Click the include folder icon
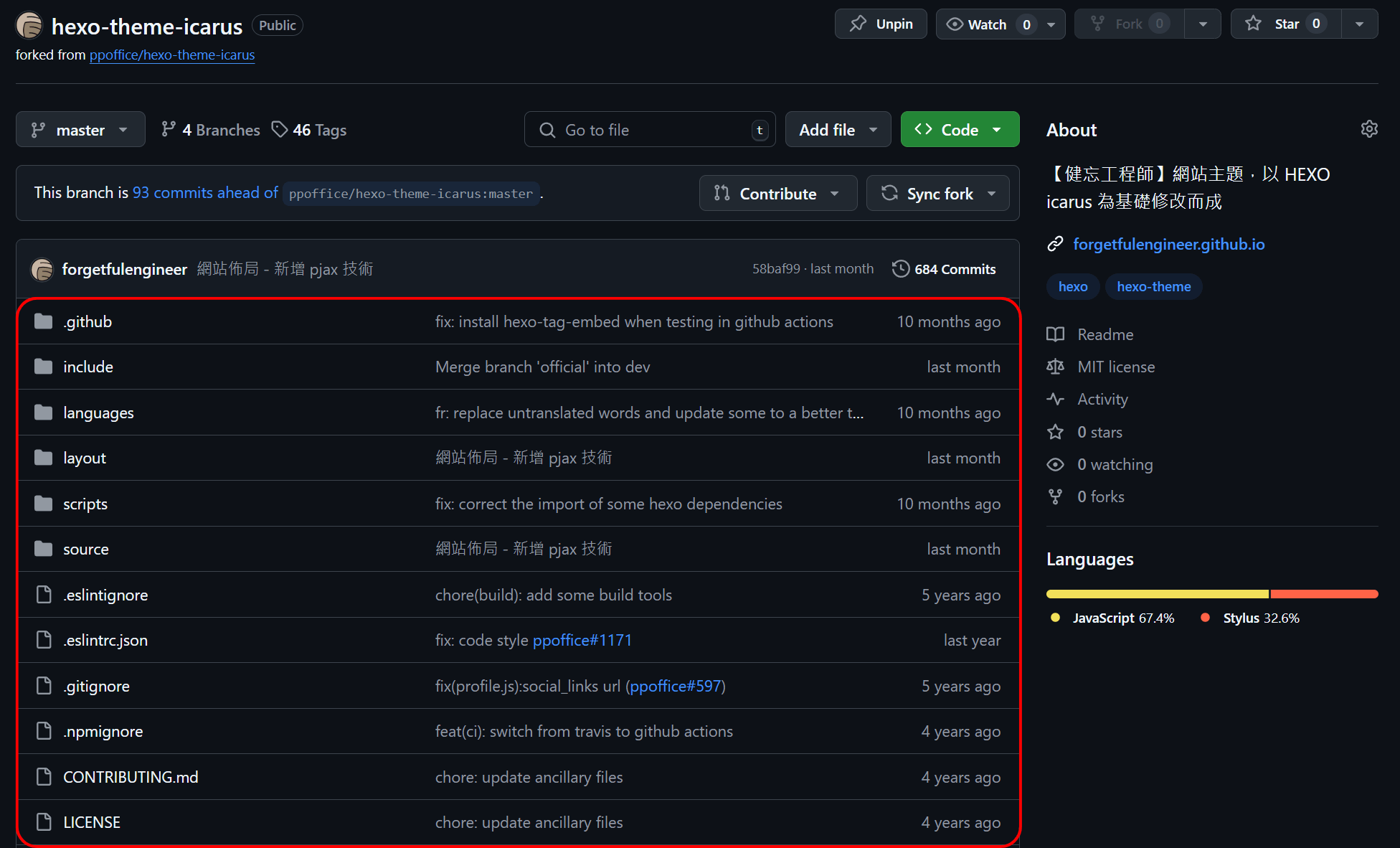 (x=44, y=367)
